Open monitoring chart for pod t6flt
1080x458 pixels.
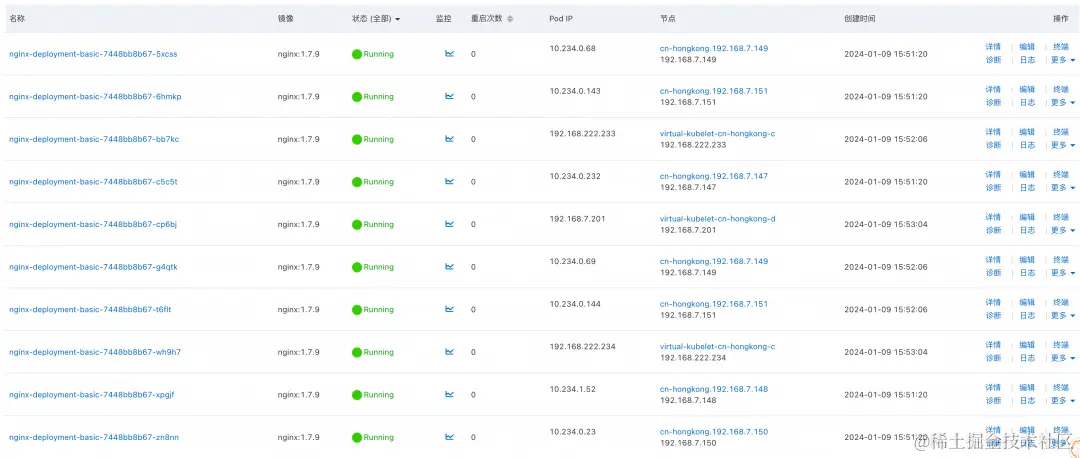pos(449,309)
